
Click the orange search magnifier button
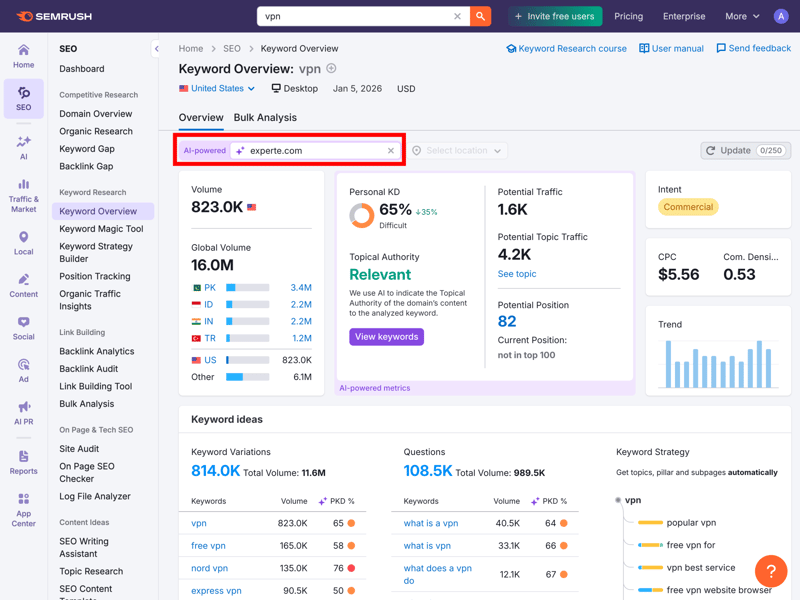click(481, 16)
